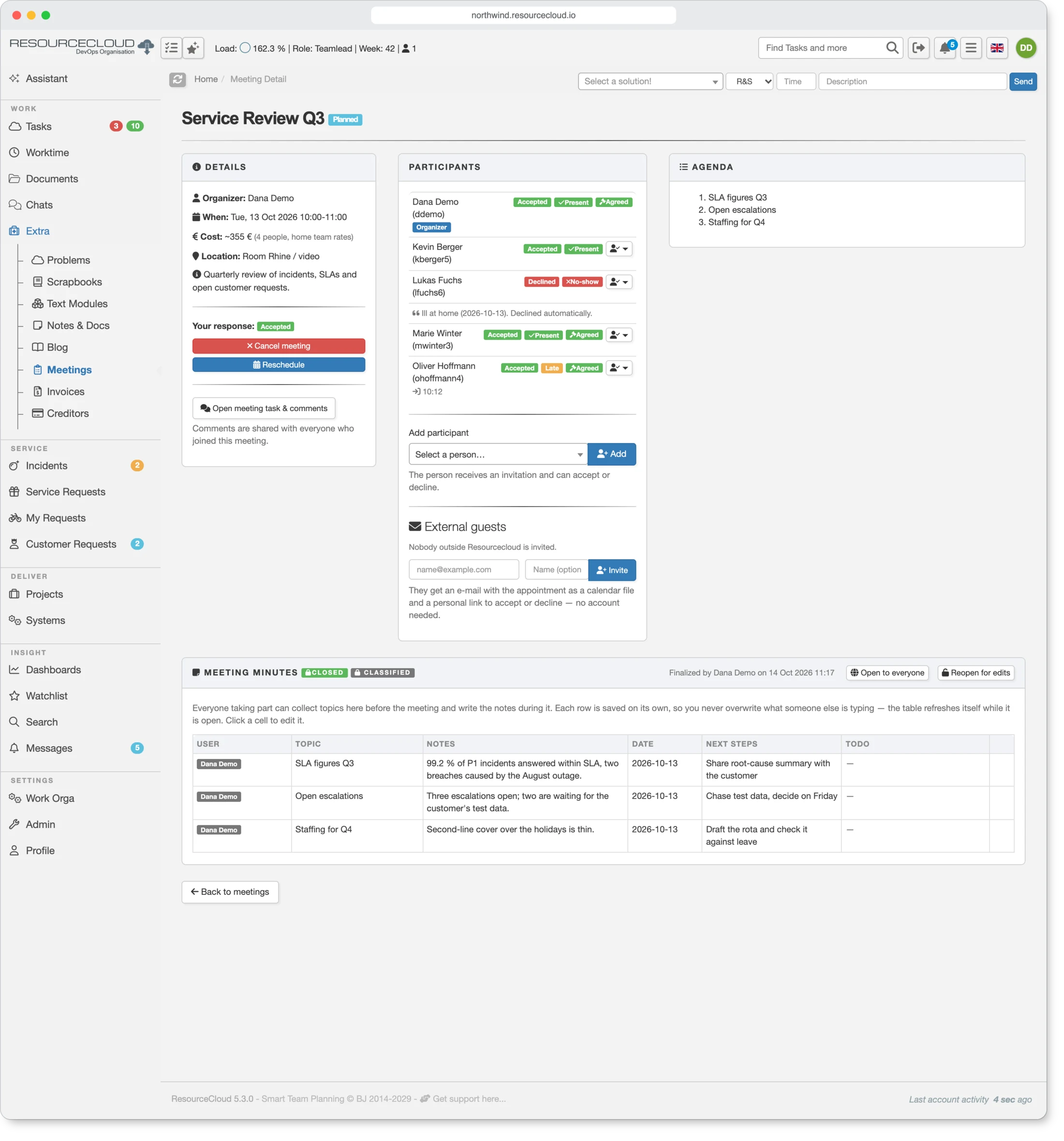Viewport: 1064px width, 1141px height.
Task: Select Scrapbooks under Extra
Action: coord(74,282)
